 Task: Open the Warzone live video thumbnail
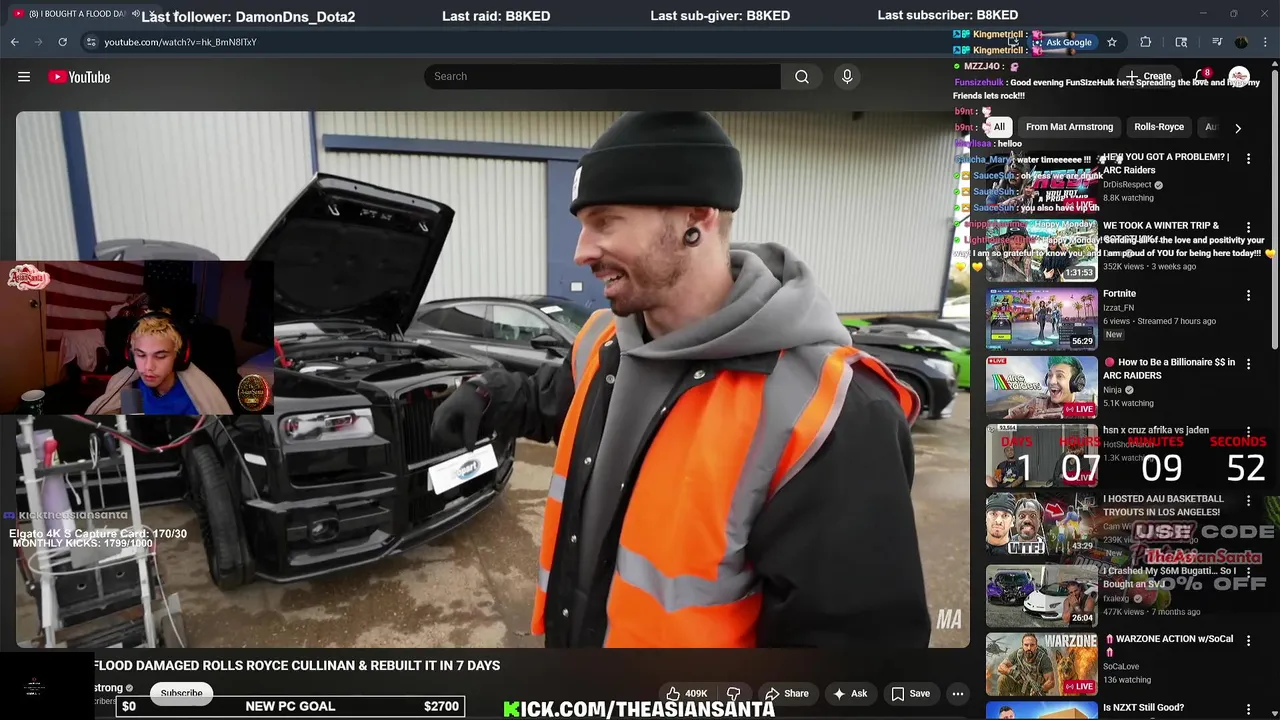click(x=1042, y=664)
